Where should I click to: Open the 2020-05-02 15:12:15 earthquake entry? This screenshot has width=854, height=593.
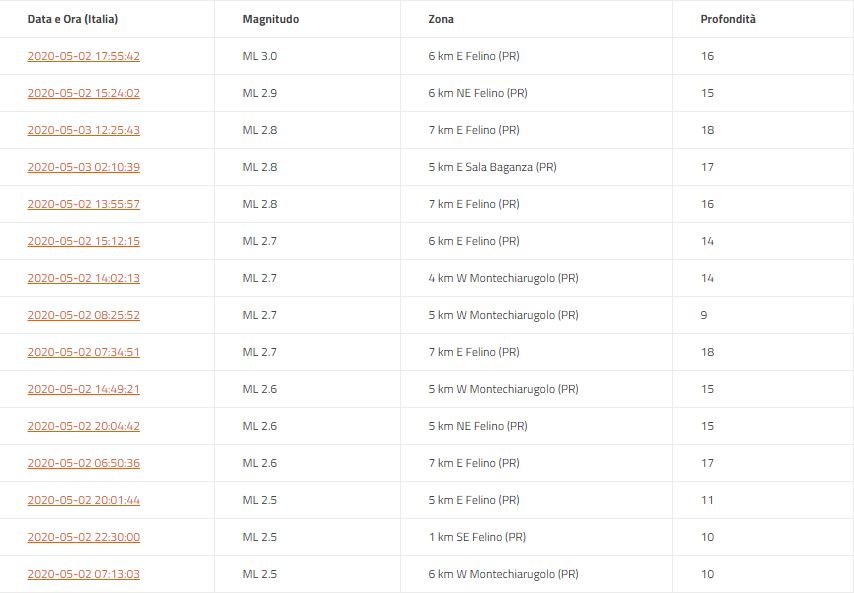click(83, 241)
